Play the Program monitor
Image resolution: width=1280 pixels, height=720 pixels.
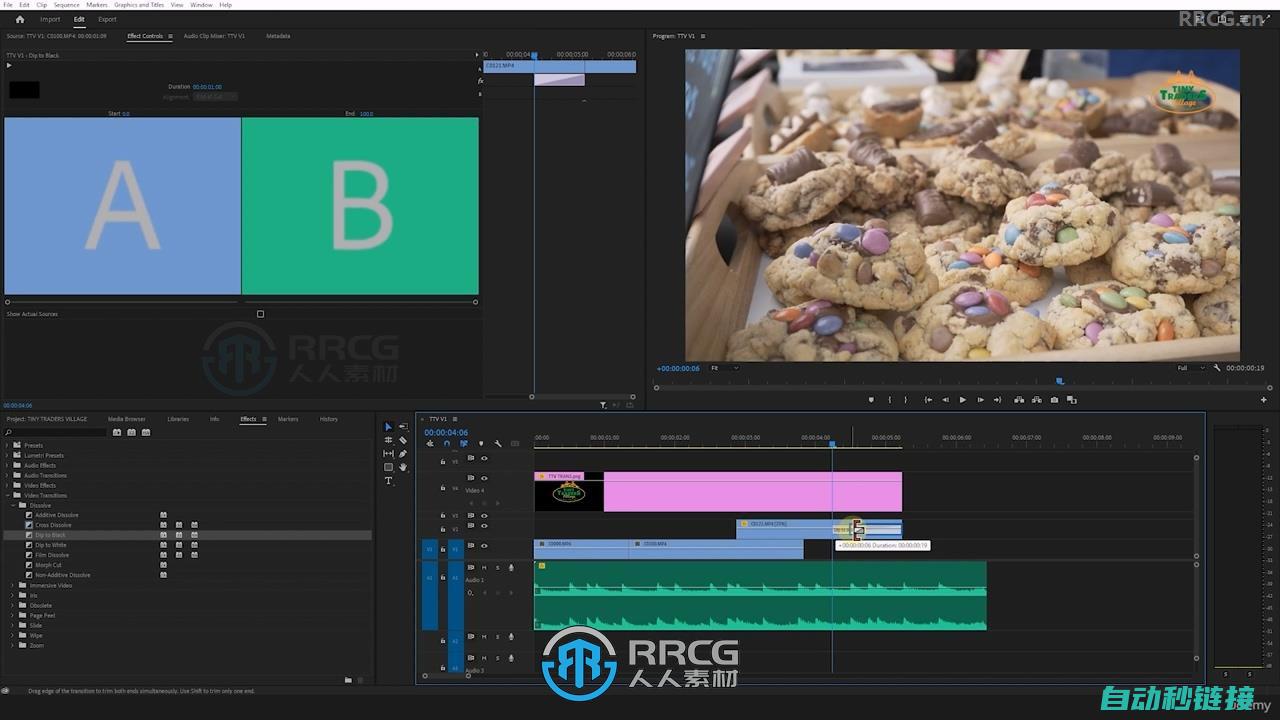click(963, 400)
